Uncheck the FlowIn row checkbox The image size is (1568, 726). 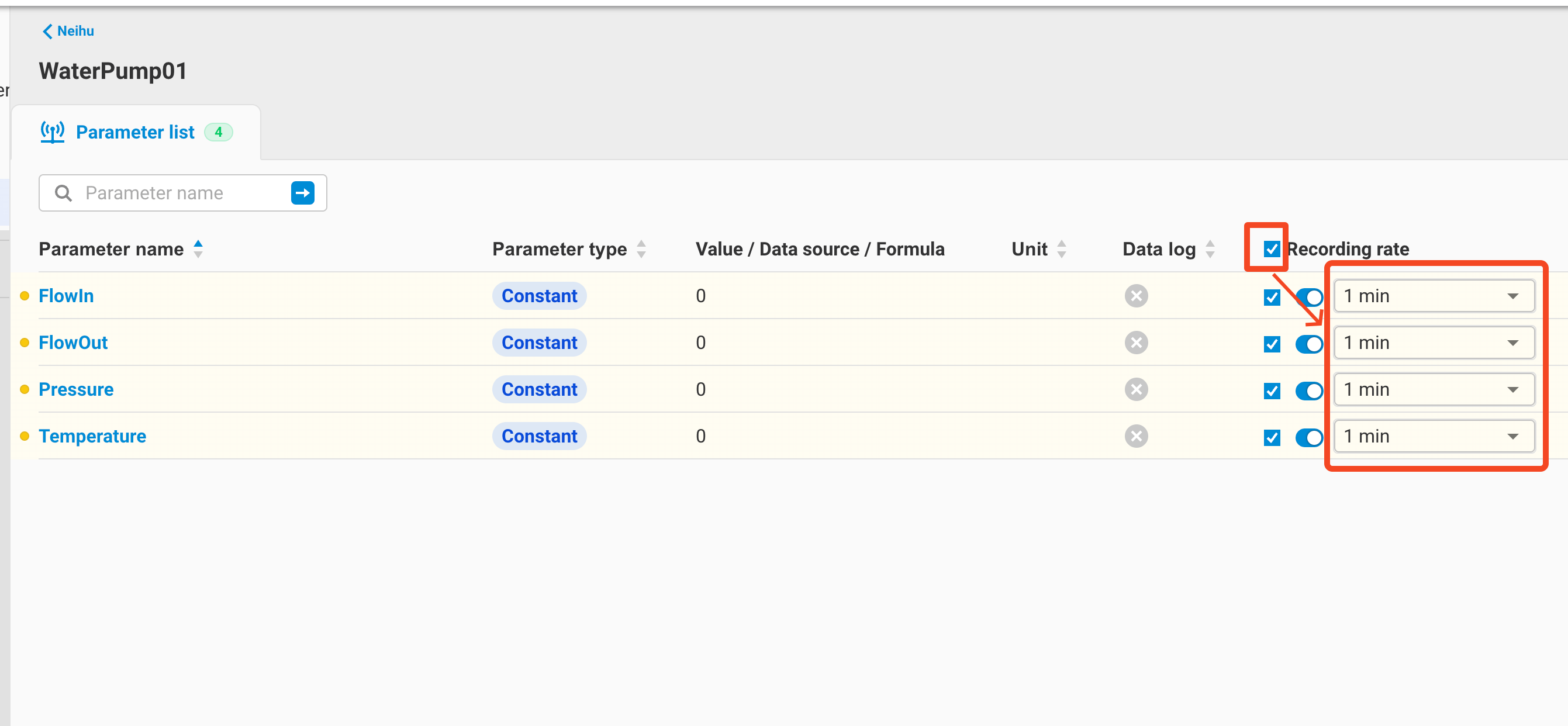1272,297
